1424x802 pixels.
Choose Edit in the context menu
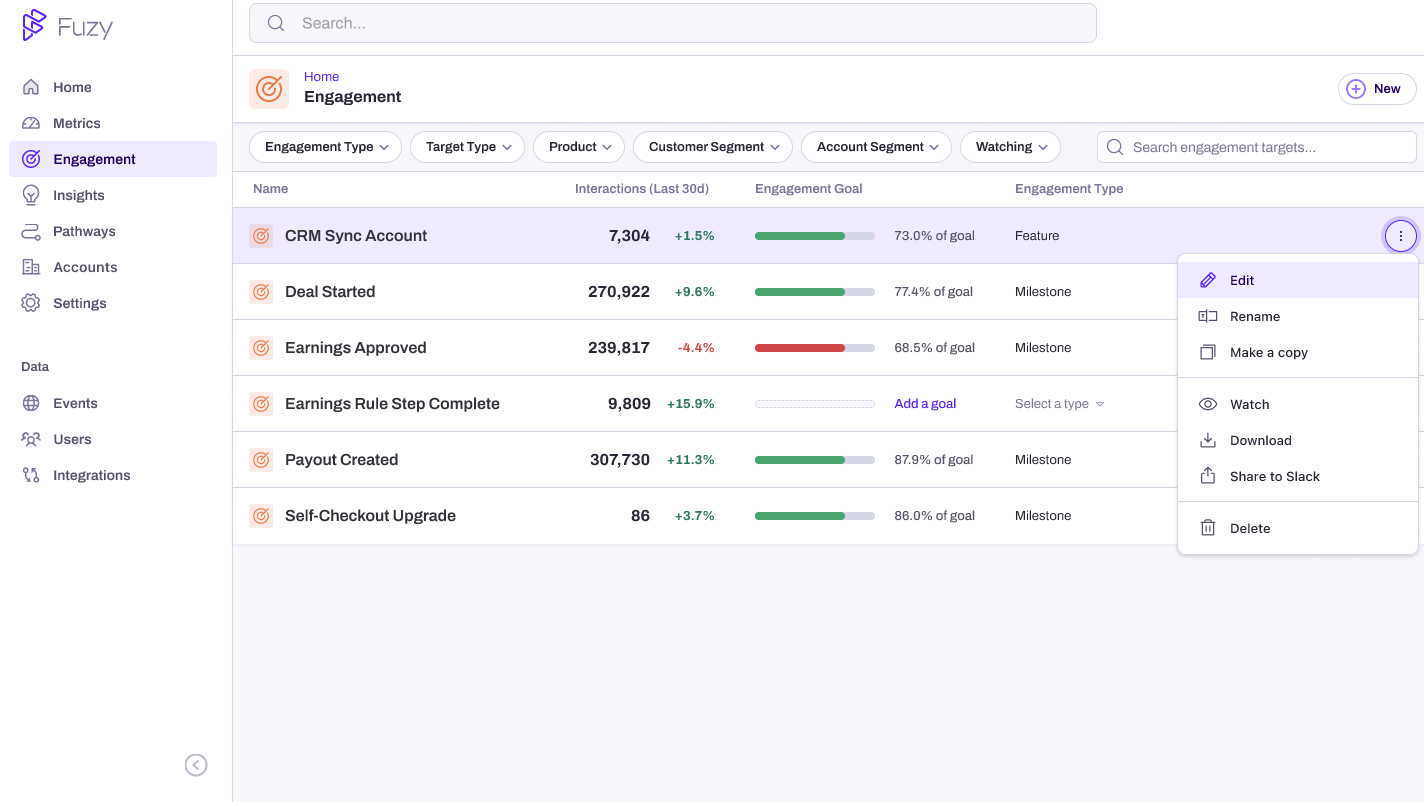click(x=1241, y=280)
